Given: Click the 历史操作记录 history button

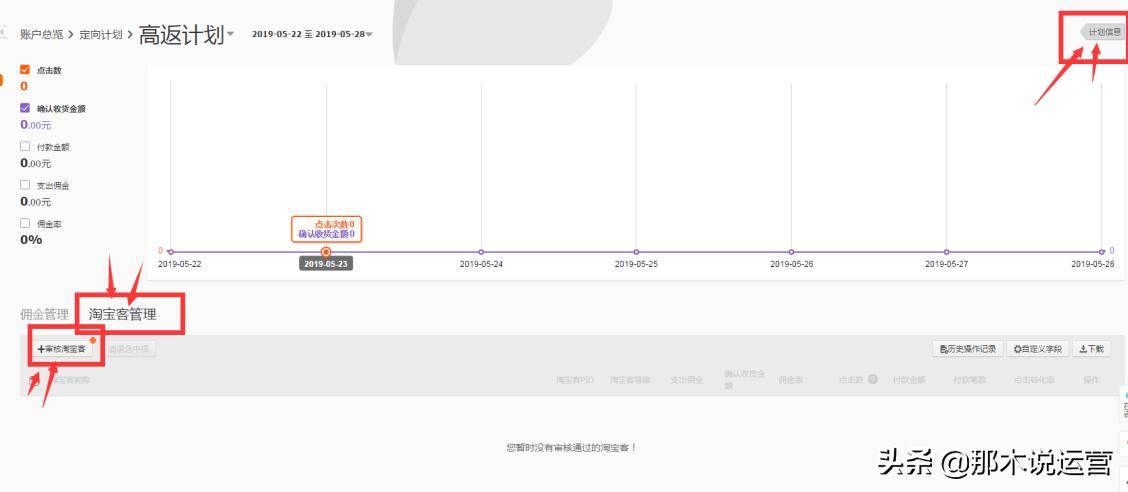Looking at the screenshot, I should coord(968,349).
